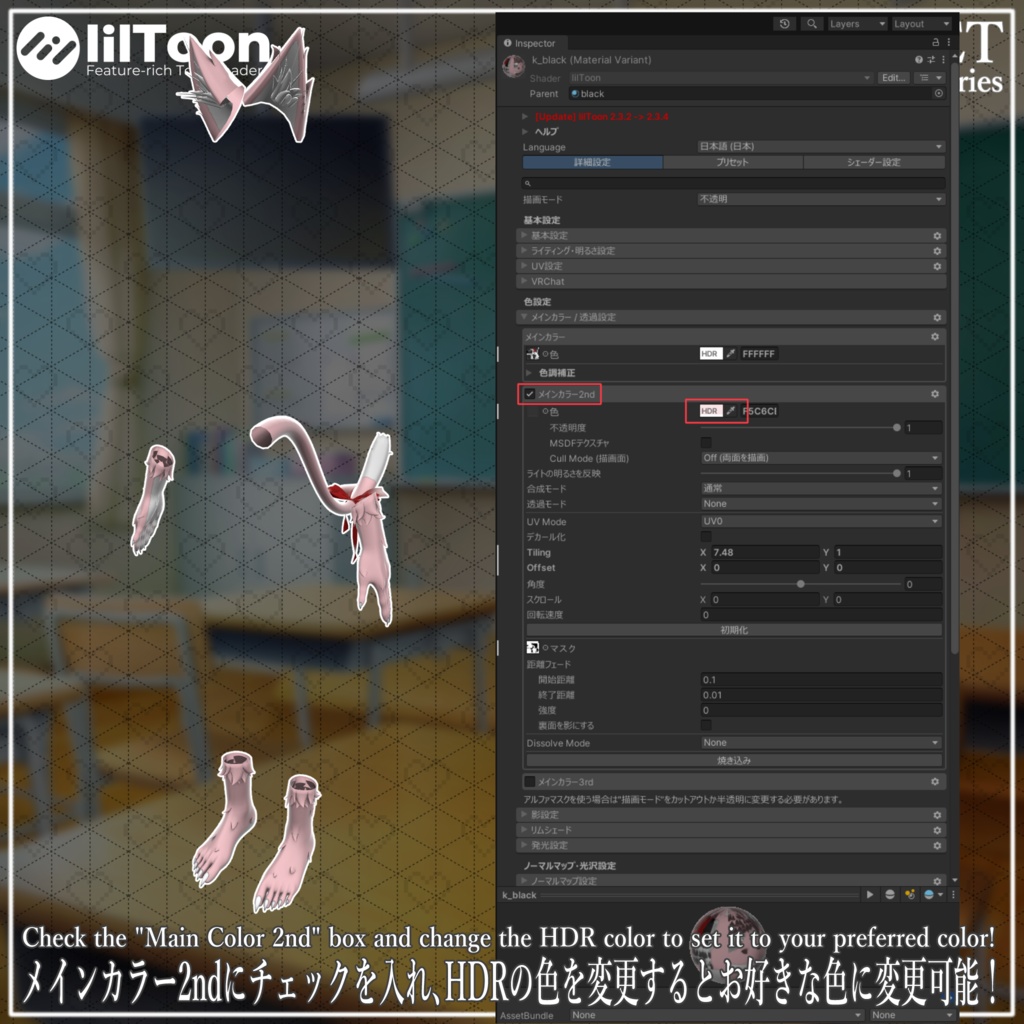Click the ライトの明るさを反映 slider handle
The width and height of the screenshot is (1024, 1024).
pos(897,473)
